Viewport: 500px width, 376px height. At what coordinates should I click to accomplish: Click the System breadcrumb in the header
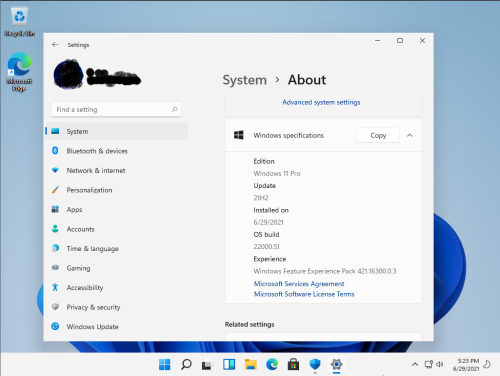tap(245, 80)
